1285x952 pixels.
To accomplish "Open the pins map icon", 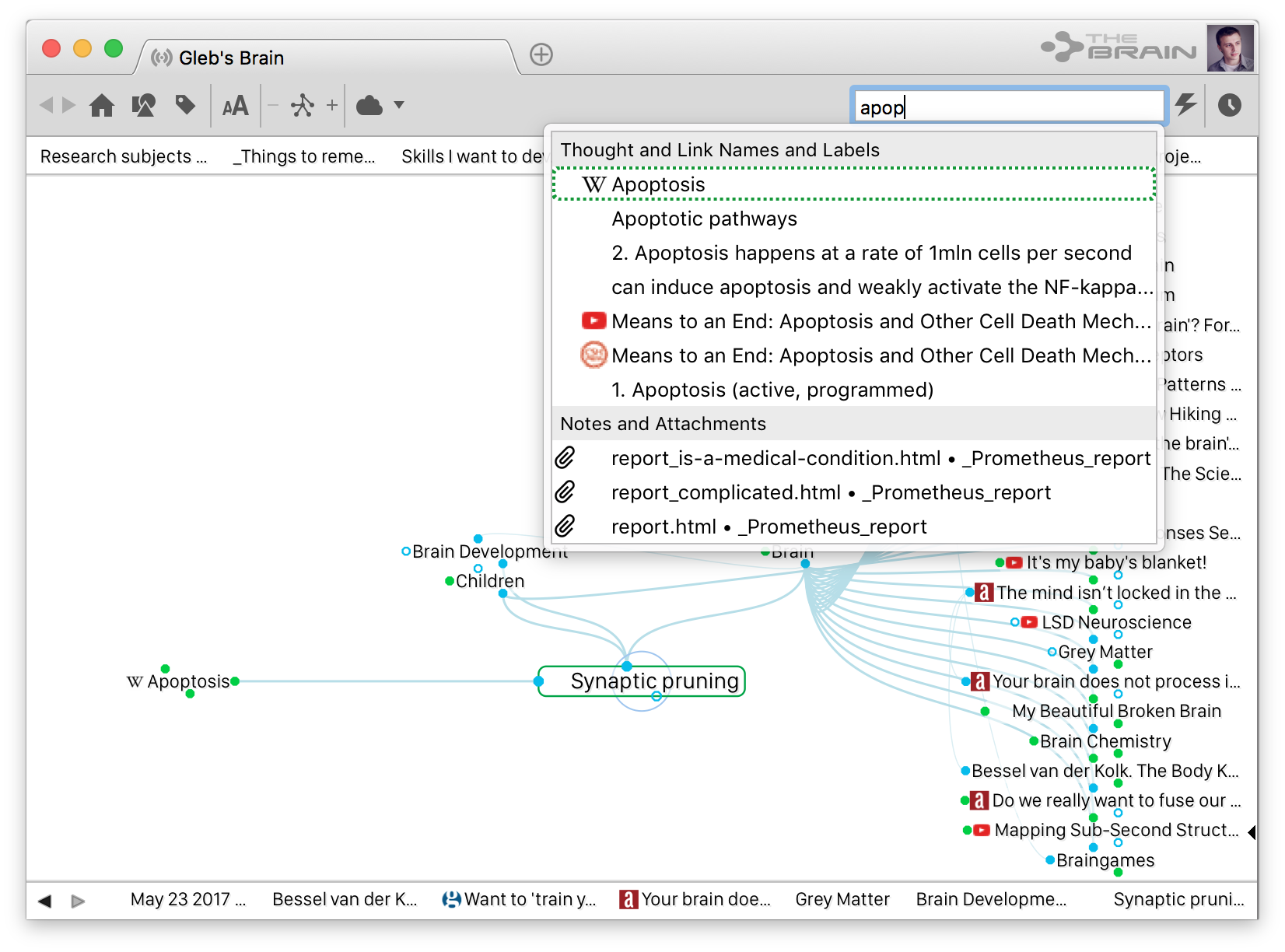I will 143,105.
